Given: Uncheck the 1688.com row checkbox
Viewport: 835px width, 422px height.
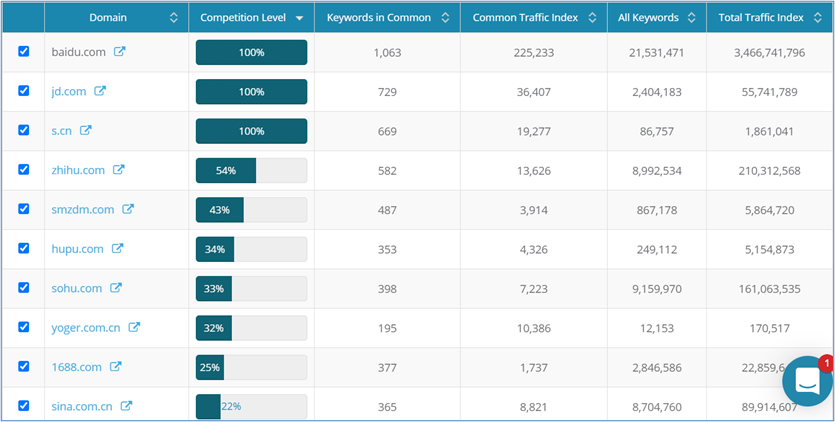Looking at the screenshot, I should pyautogui.click(x=23, y=367).
